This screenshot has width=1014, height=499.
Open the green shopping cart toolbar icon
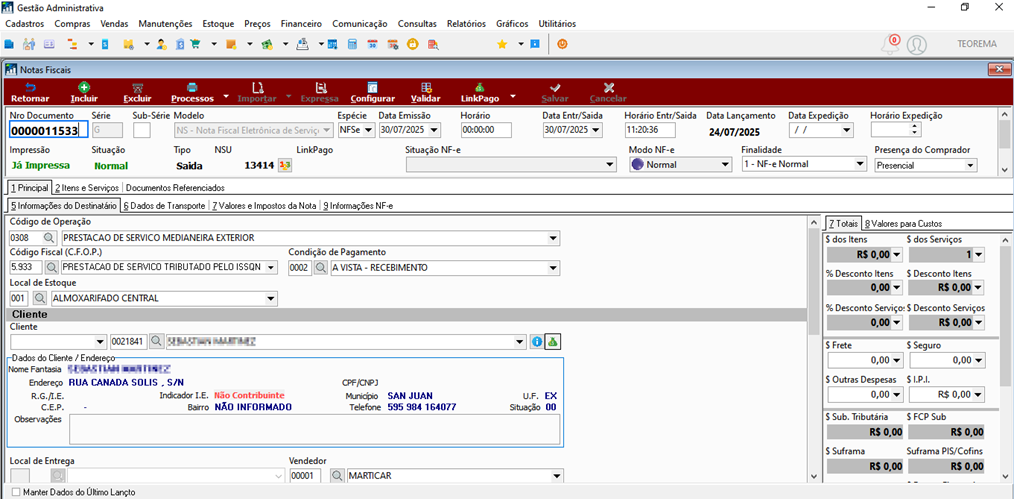point(195,45)
